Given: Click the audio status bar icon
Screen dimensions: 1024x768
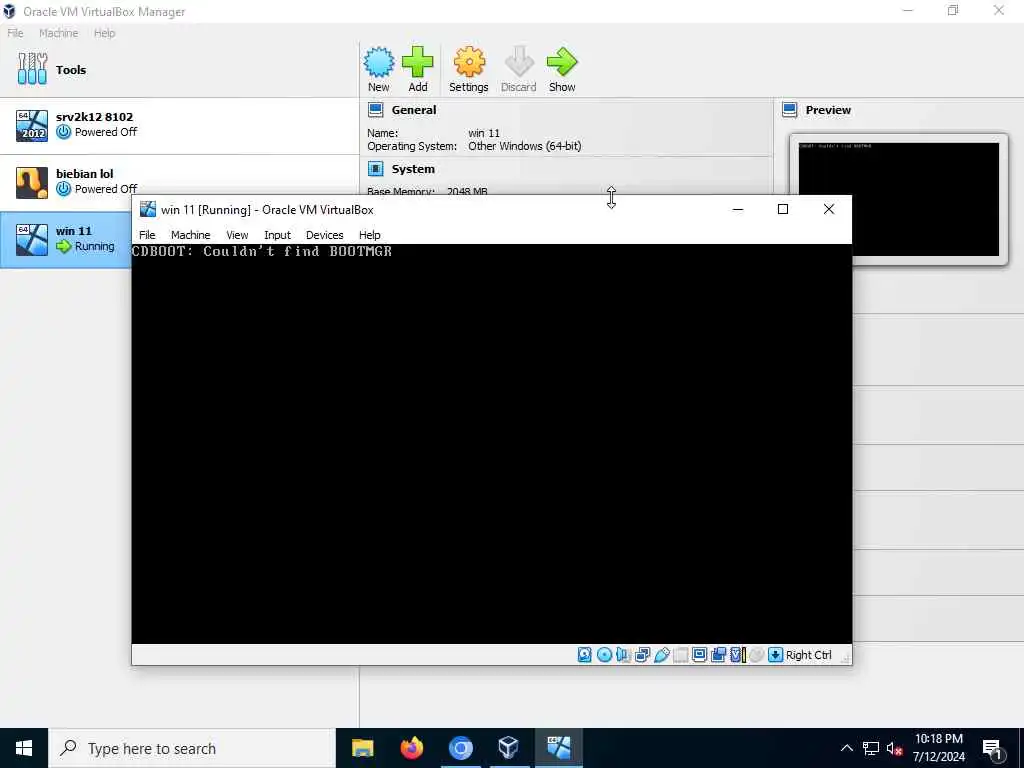Looking at the screenshot, I should [624, 655].
